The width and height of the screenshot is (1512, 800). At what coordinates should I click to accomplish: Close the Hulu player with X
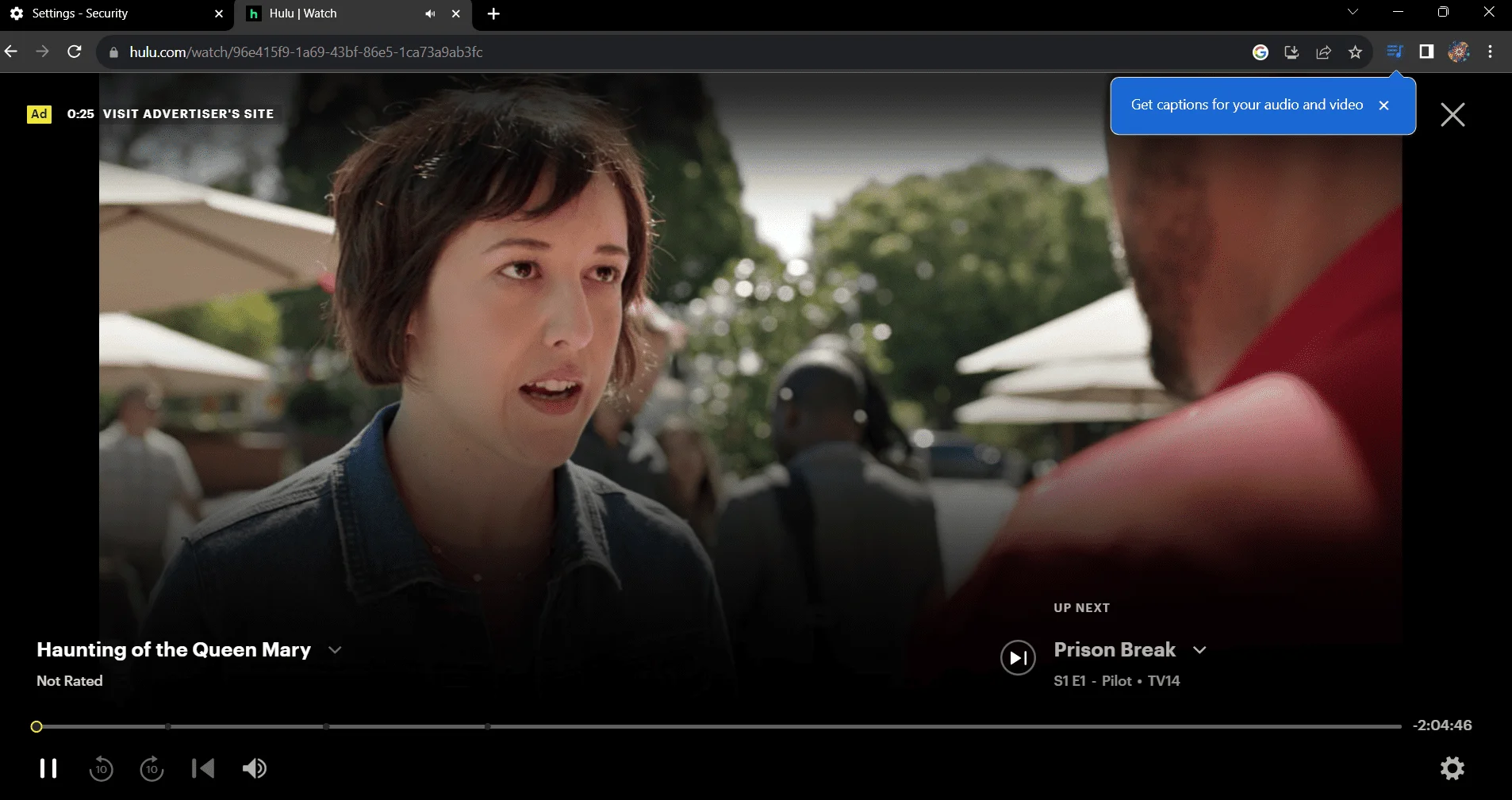[x=1453, y=115]
